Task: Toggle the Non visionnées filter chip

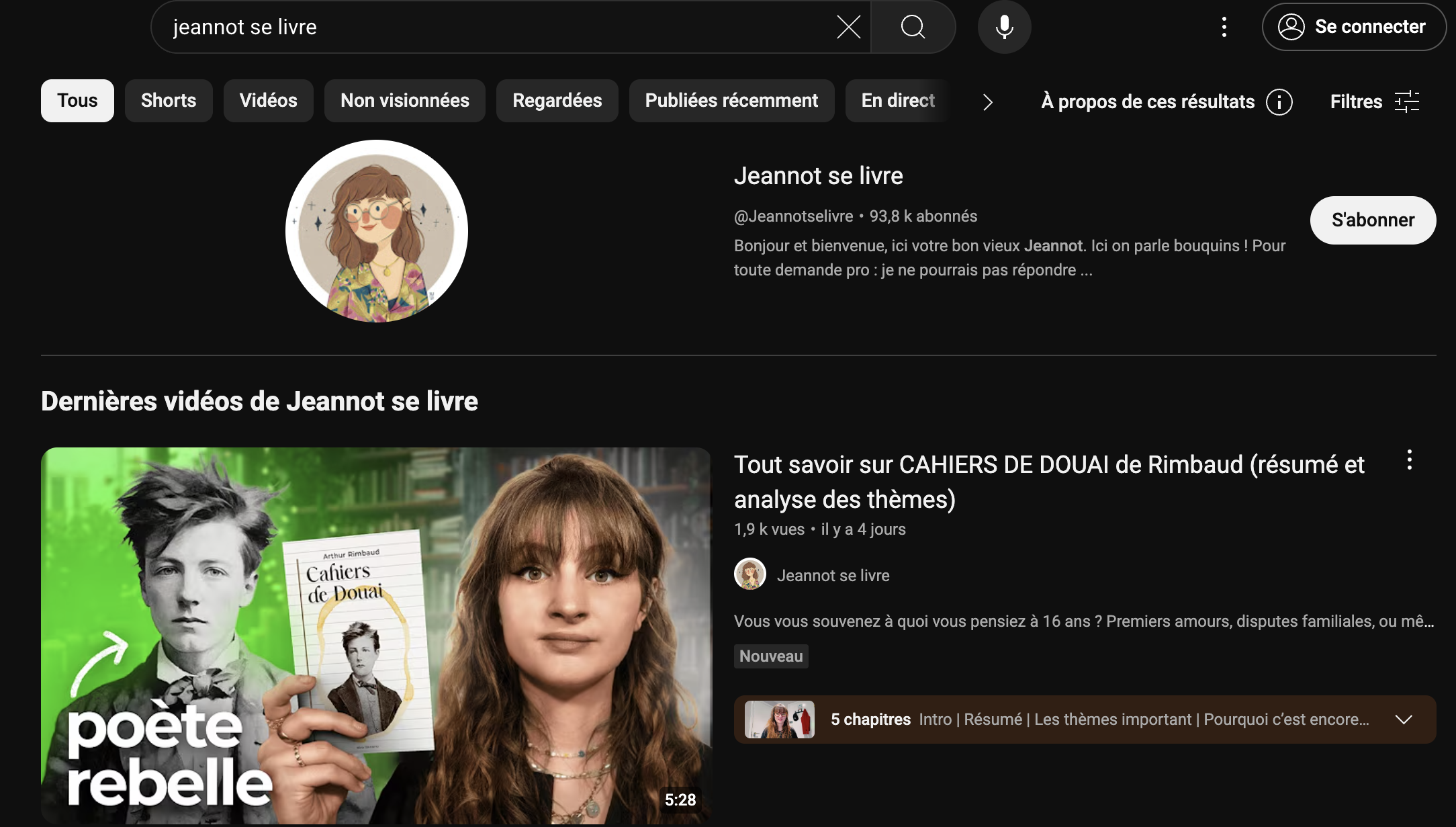Action: click(x=404, y=101)
